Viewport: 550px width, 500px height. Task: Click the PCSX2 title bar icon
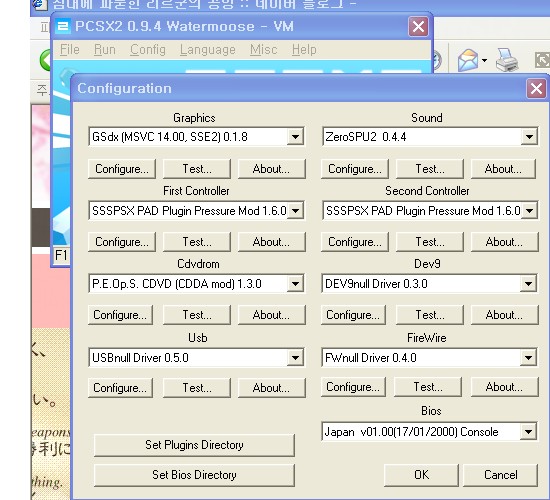click(x=63, y=26)
